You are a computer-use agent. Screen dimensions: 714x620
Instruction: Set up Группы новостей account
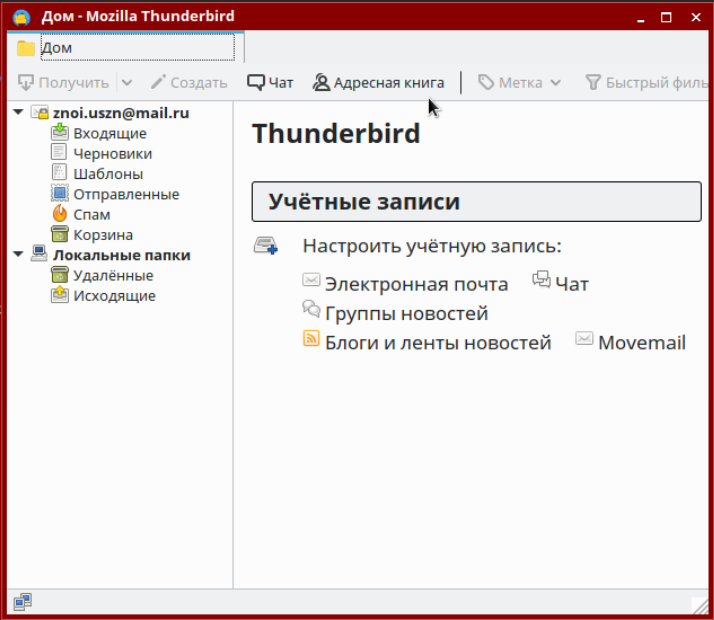407,314
